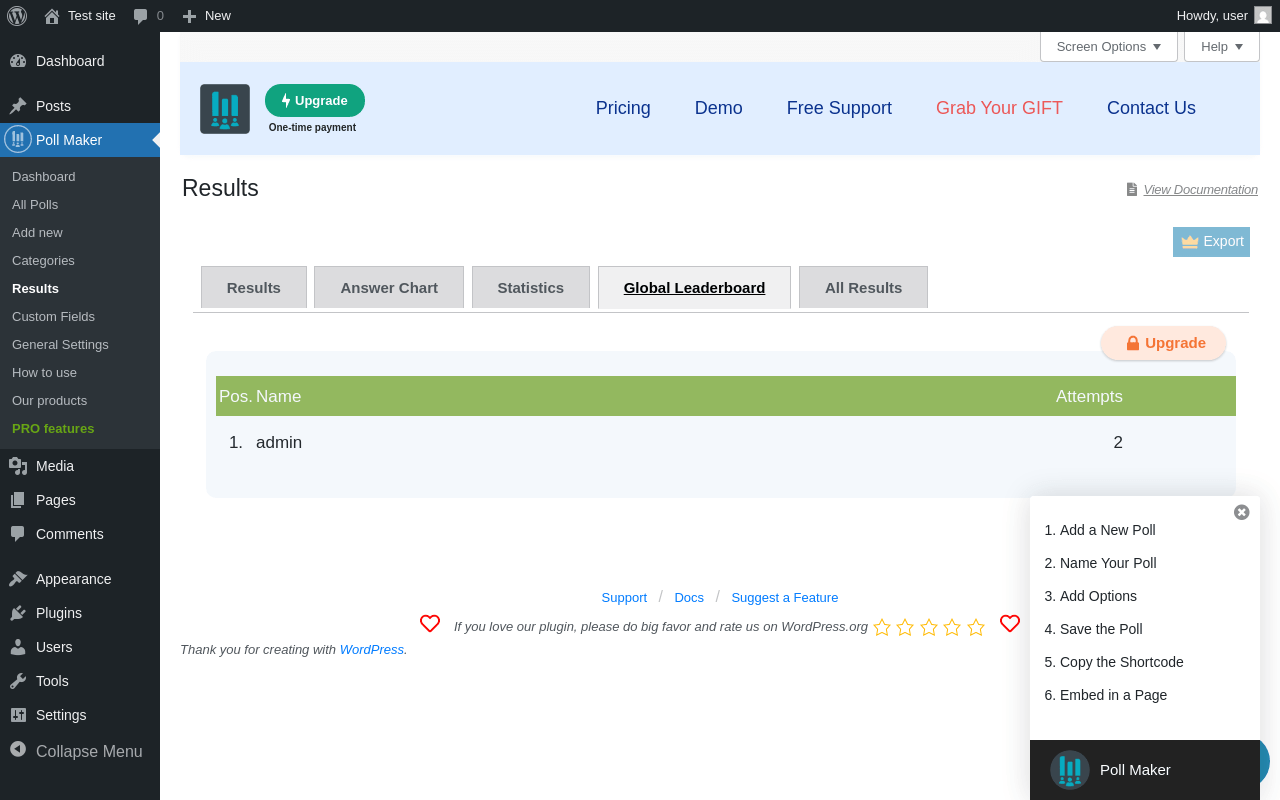The width and height of the screenshot is (1280, 800).
Task: Open the All Results tab
Action: (864, 288)
